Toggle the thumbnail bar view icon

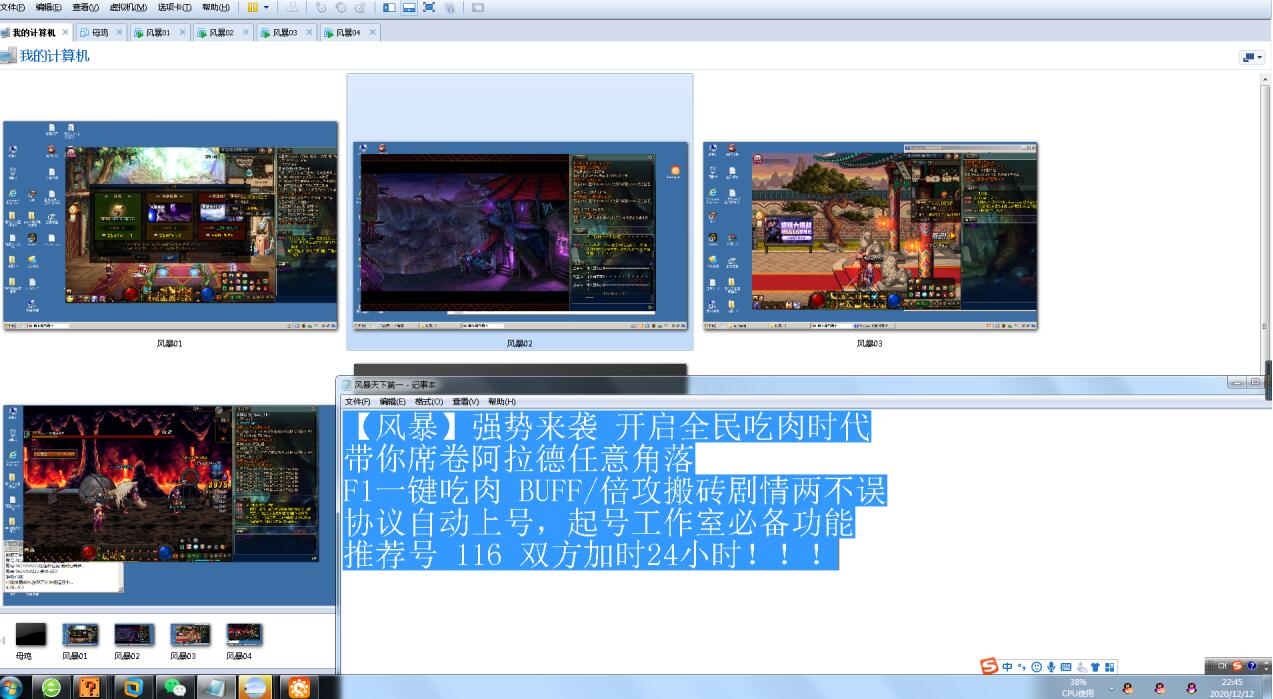pyautogui.click(x=409, y=7)
